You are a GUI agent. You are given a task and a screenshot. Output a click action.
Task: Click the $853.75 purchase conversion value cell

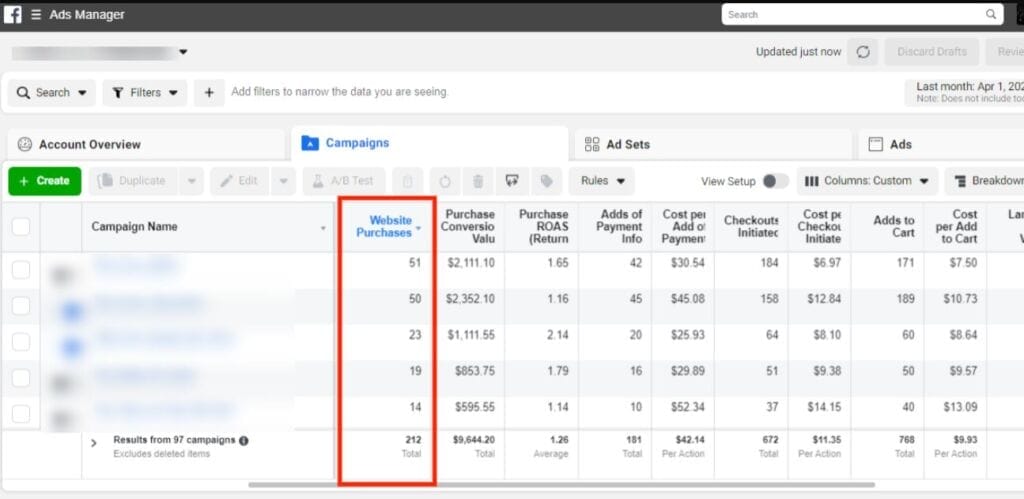tap(475, 371)
